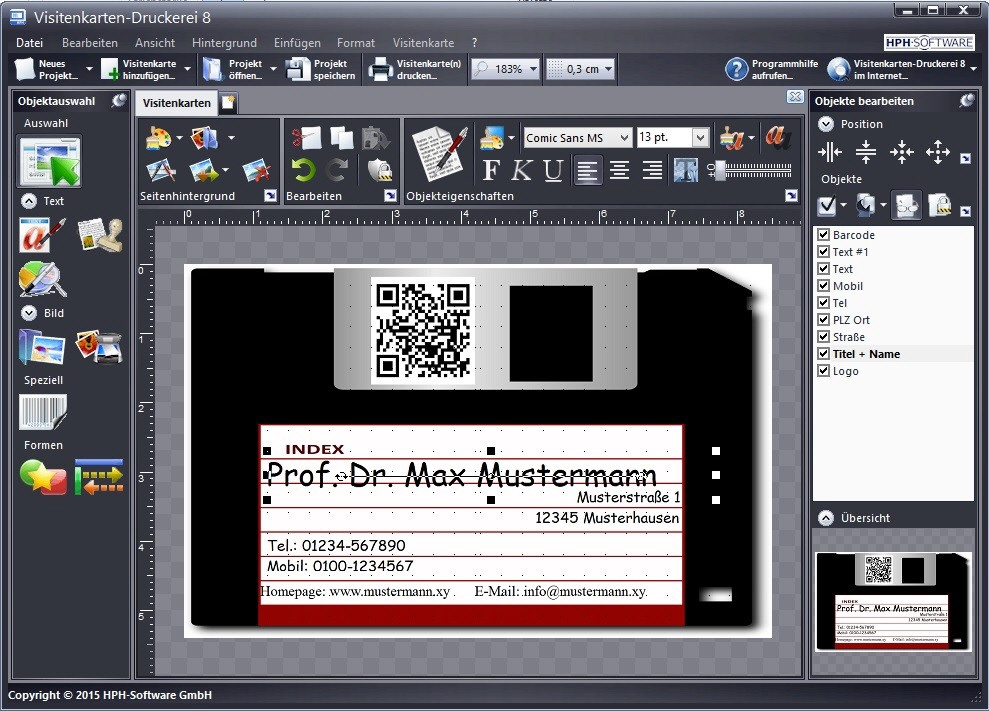
Task: Open the Ansicht menu
Action: tap(155, 43)
